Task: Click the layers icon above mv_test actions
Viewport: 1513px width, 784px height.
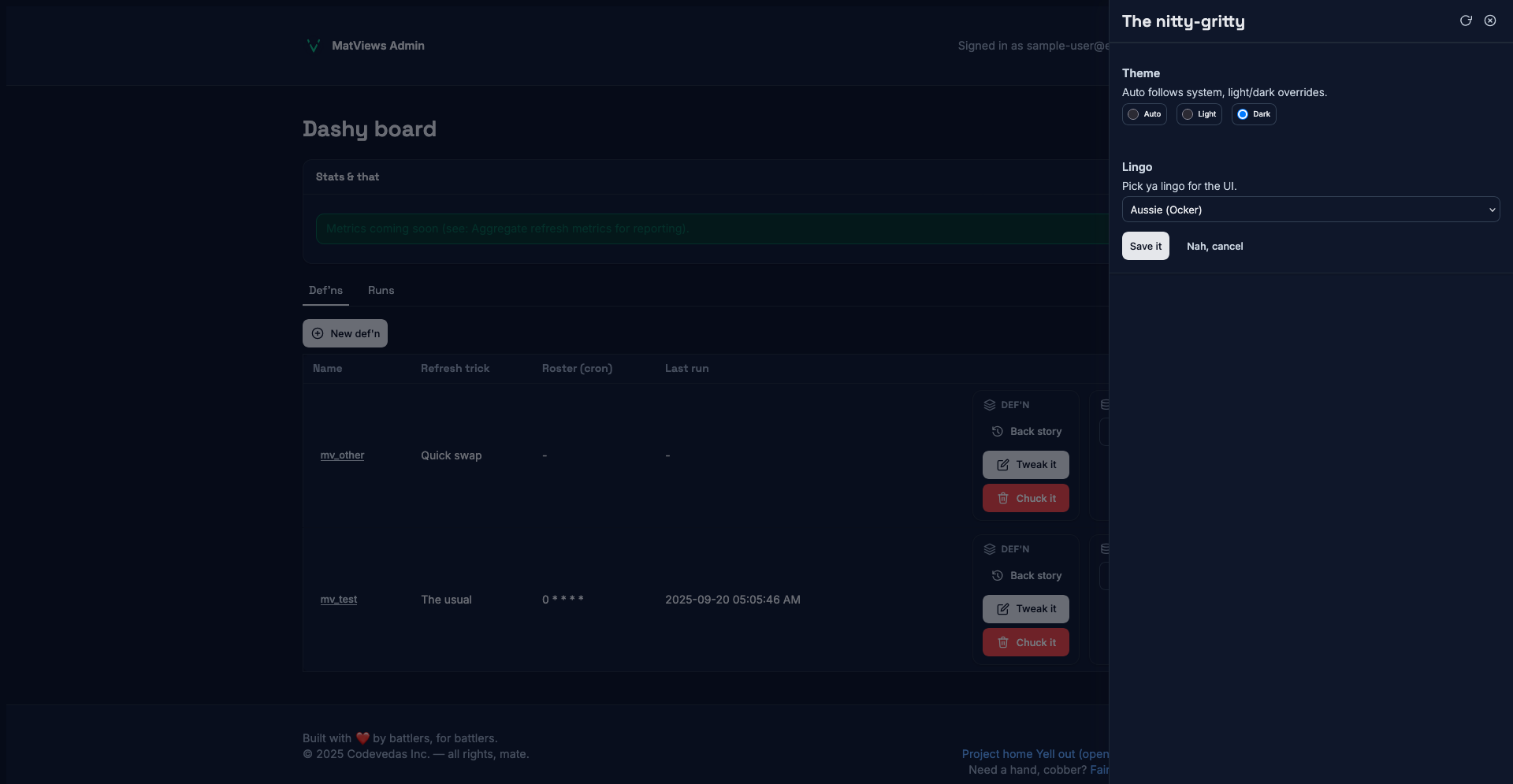Action: 990,549
